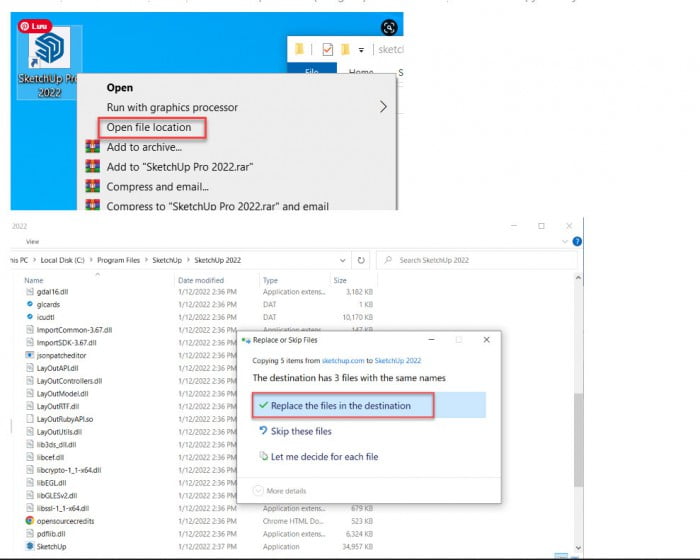This screenshot has width=700, height=560.
Task: Click the jsonpatcheditor file icon
Action: [x=29, y=355]
